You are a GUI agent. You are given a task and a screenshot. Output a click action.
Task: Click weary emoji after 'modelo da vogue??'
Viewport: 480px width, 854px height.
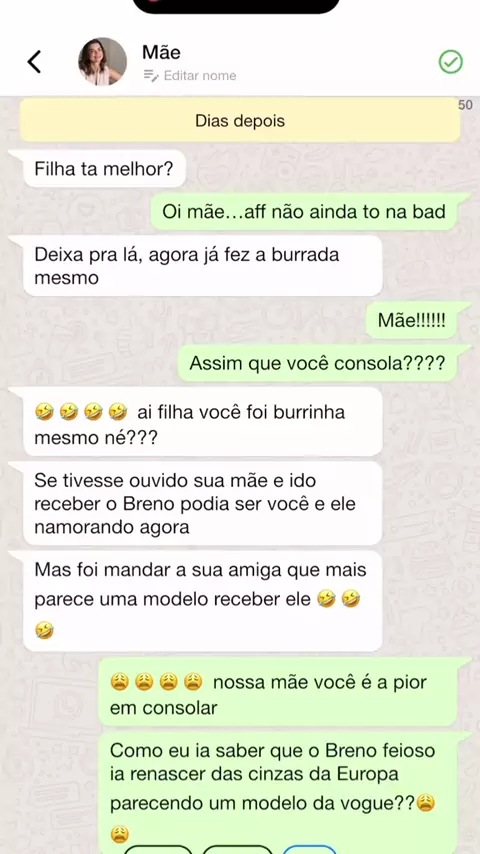[426, 803]
